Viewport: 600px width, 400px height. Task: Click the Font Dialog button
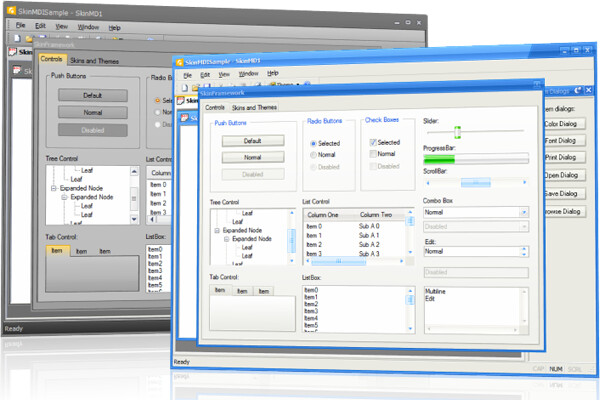[x=560, y=140]
